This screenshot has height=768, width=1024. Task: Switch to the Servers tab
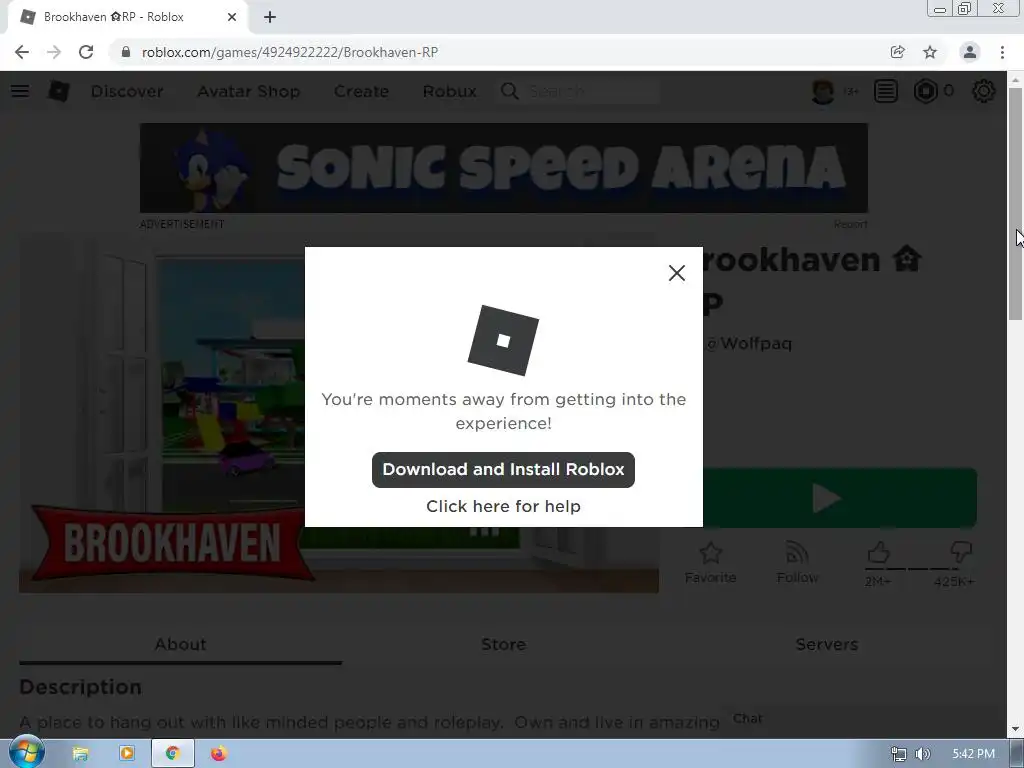point(826,644)
